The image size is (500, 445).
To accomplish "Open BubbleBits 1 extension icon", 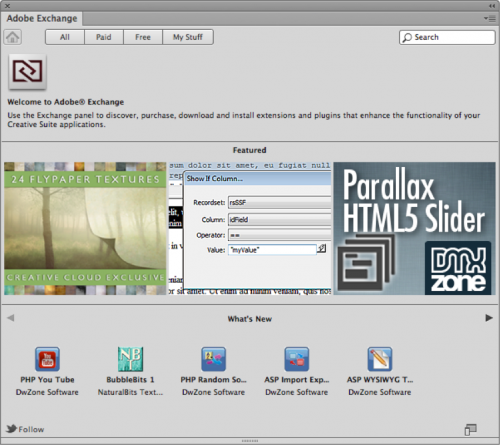I will point(130,359).
